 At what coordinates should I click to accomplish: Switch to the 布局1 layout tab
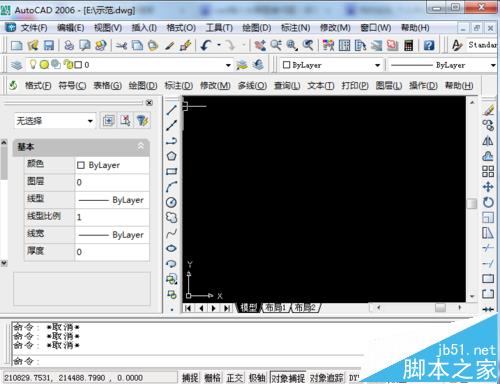(x=276, y=308)
